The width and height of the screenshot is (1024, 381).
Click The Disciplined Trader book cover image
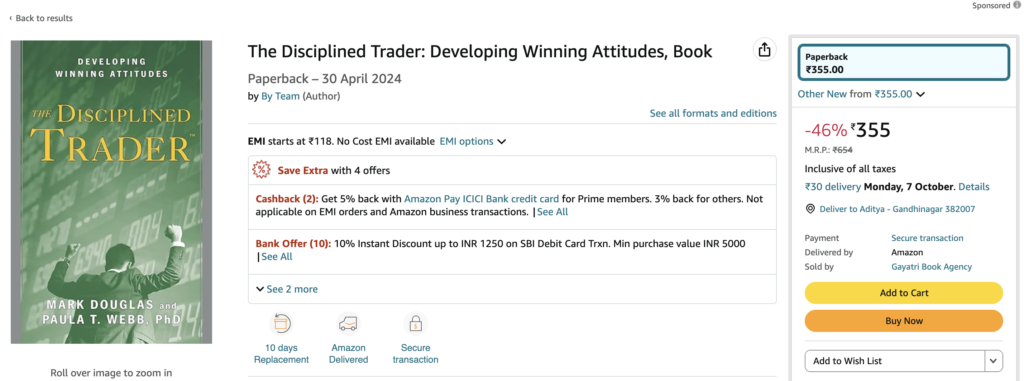tap(111, 192)
